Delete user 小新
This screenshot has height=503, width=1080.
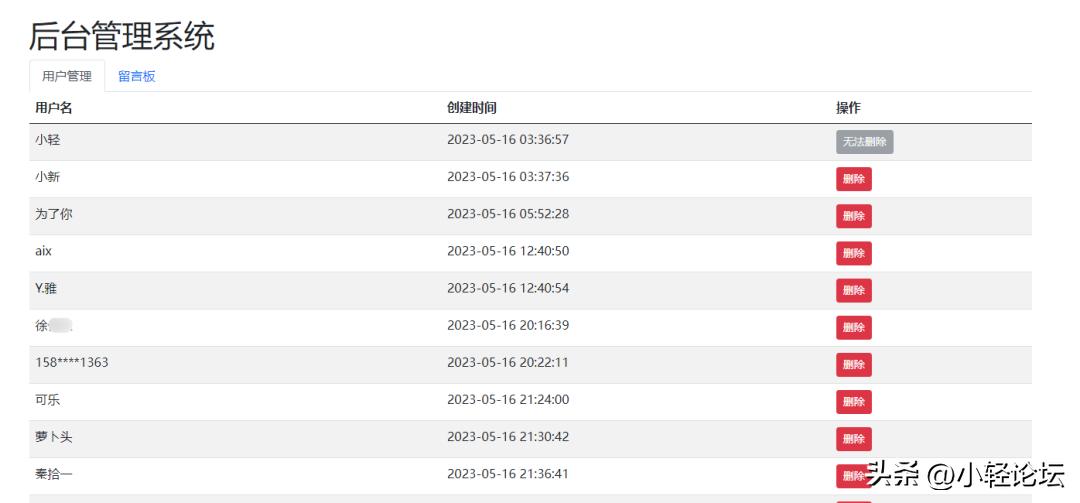click(853, 179)
